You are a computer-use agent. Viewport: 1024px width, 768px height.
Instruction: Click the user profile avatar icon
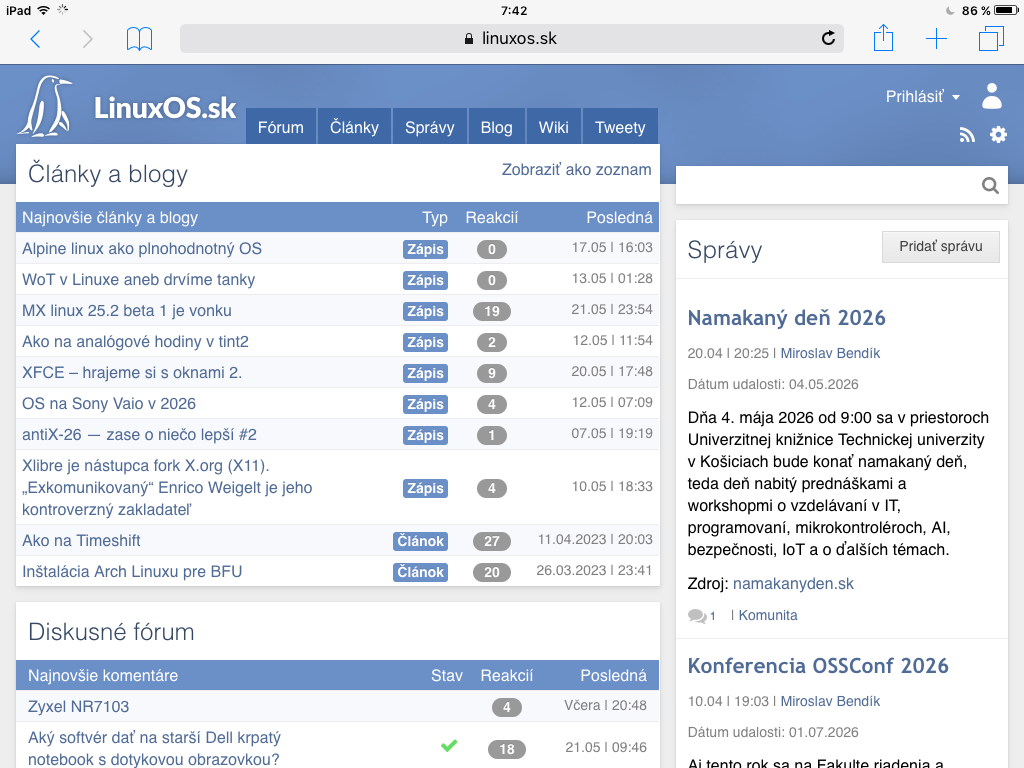(991, 96)
